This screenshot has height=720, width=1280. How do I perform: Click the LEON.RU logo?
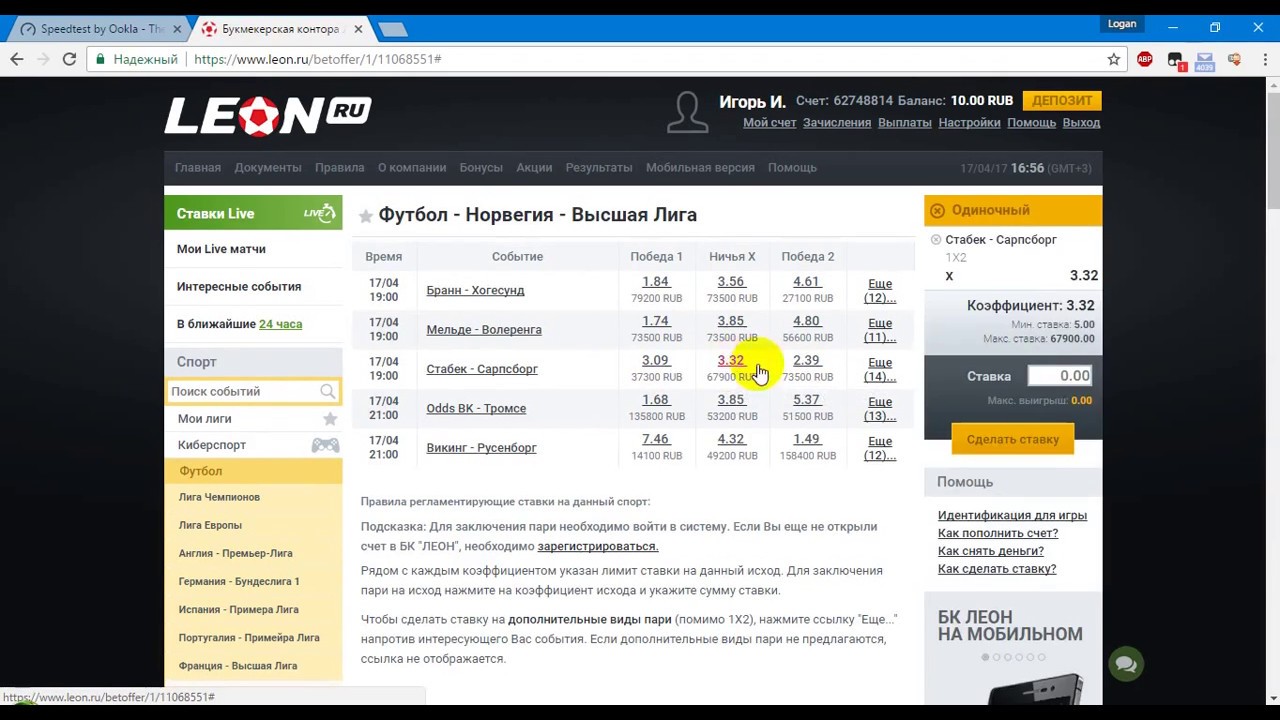click(268, 114)
